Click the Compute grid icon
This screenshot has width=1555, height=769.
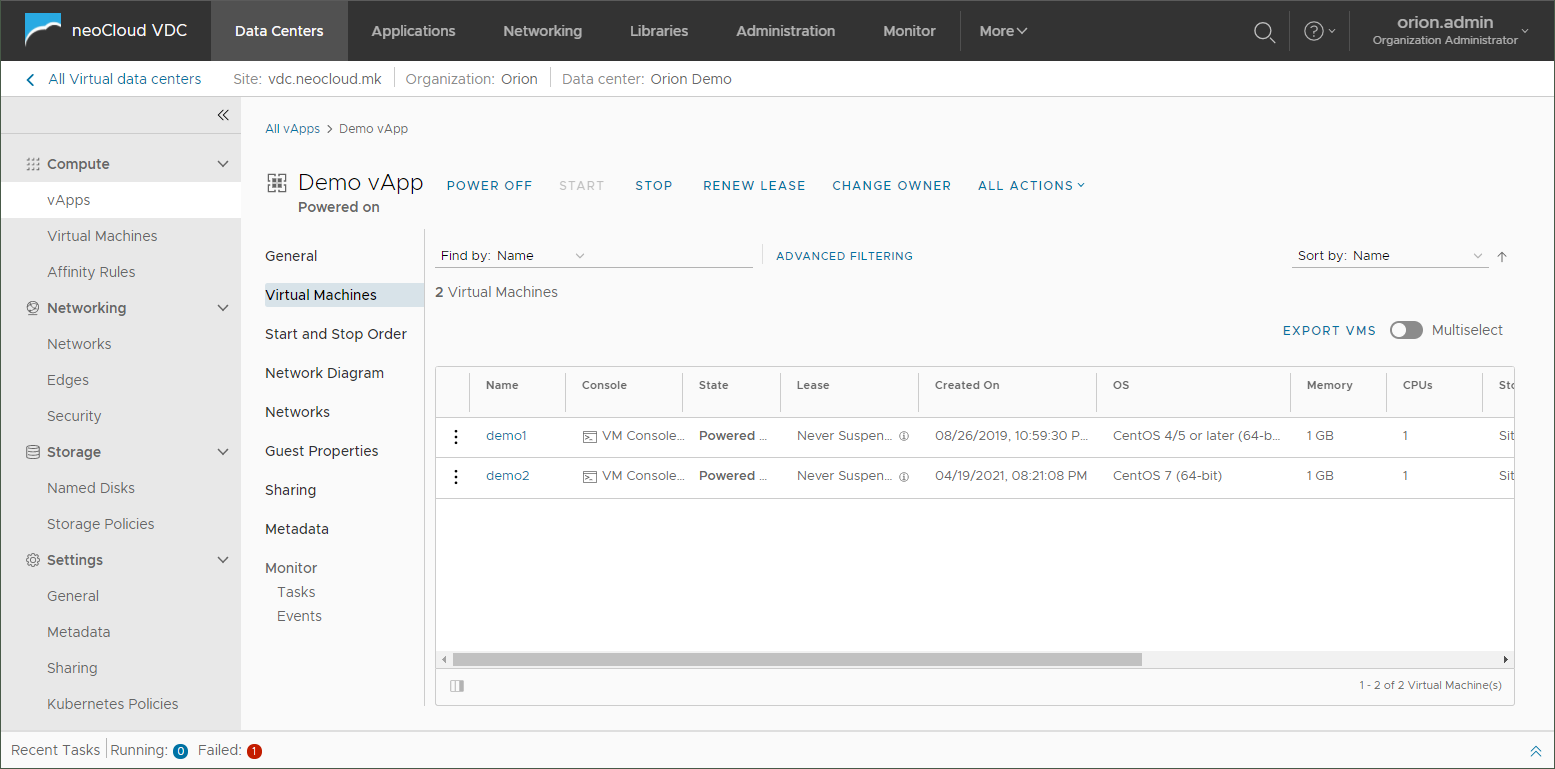click(x=33, y=164)
